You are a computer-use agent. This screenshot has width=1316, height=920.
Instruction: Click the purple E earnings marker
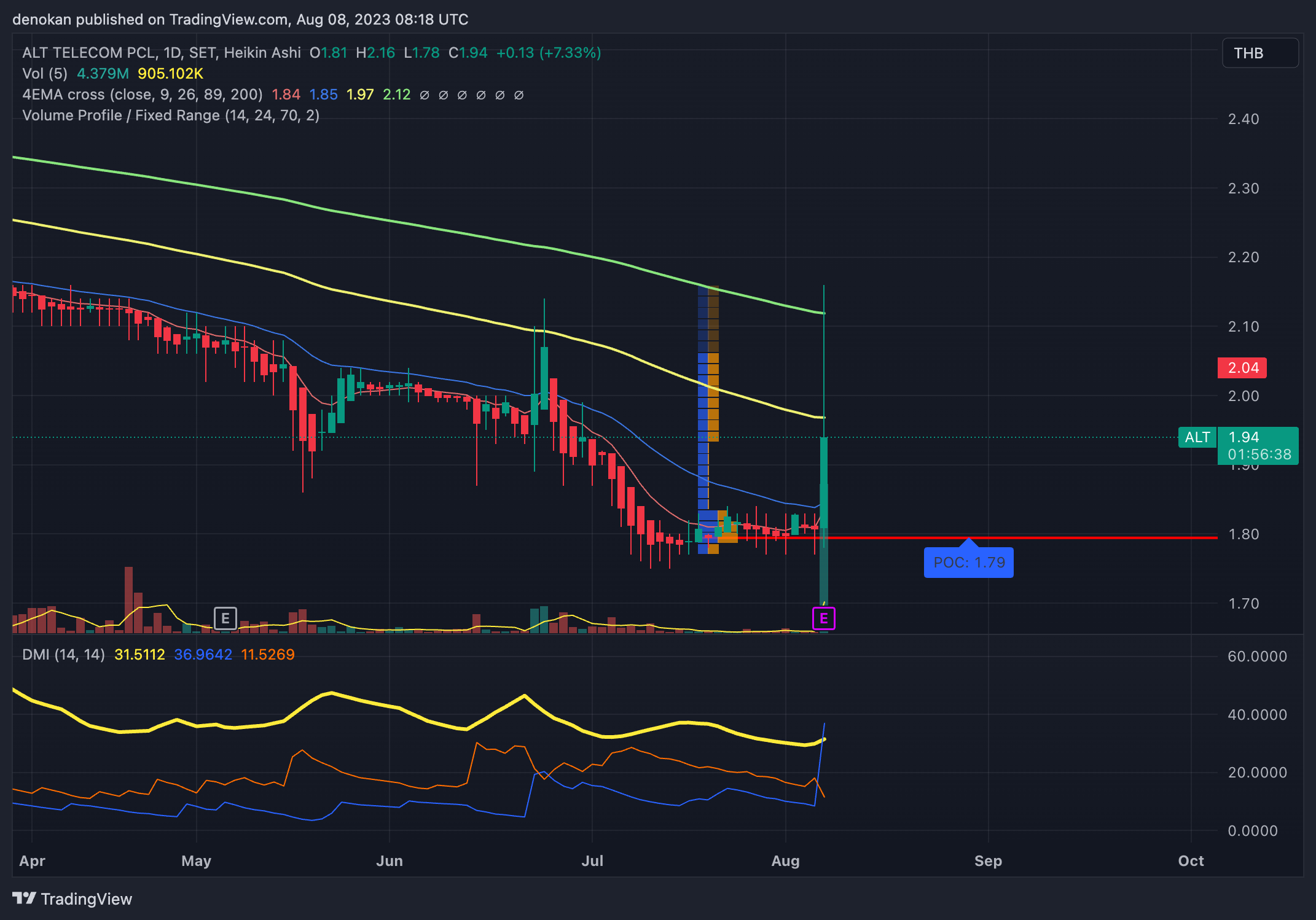(x=823, y=618)
